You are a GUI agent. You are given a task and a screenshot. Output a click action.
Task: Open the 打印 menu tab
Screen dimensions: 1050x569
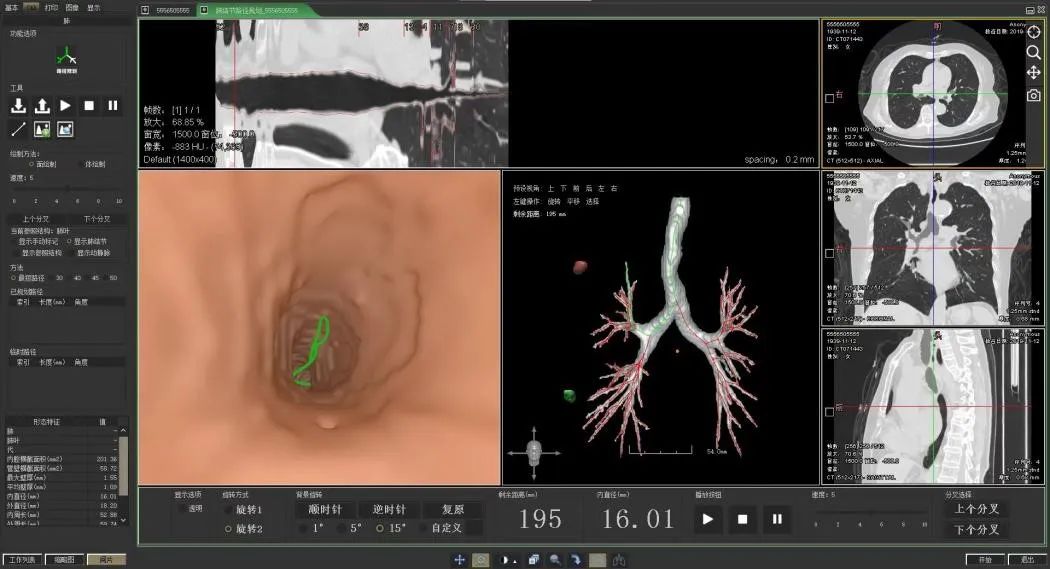[x=52, y=7]
